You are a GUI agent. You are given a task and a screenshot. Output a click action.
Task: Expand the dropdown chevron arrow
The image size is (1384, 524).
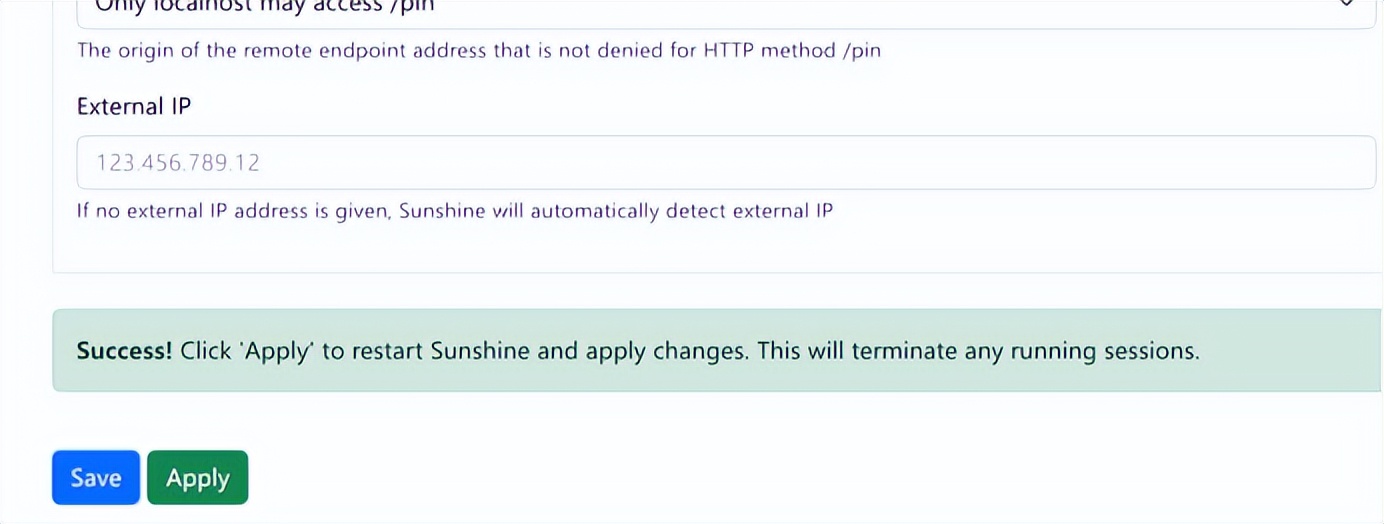tap(1346, 5)
